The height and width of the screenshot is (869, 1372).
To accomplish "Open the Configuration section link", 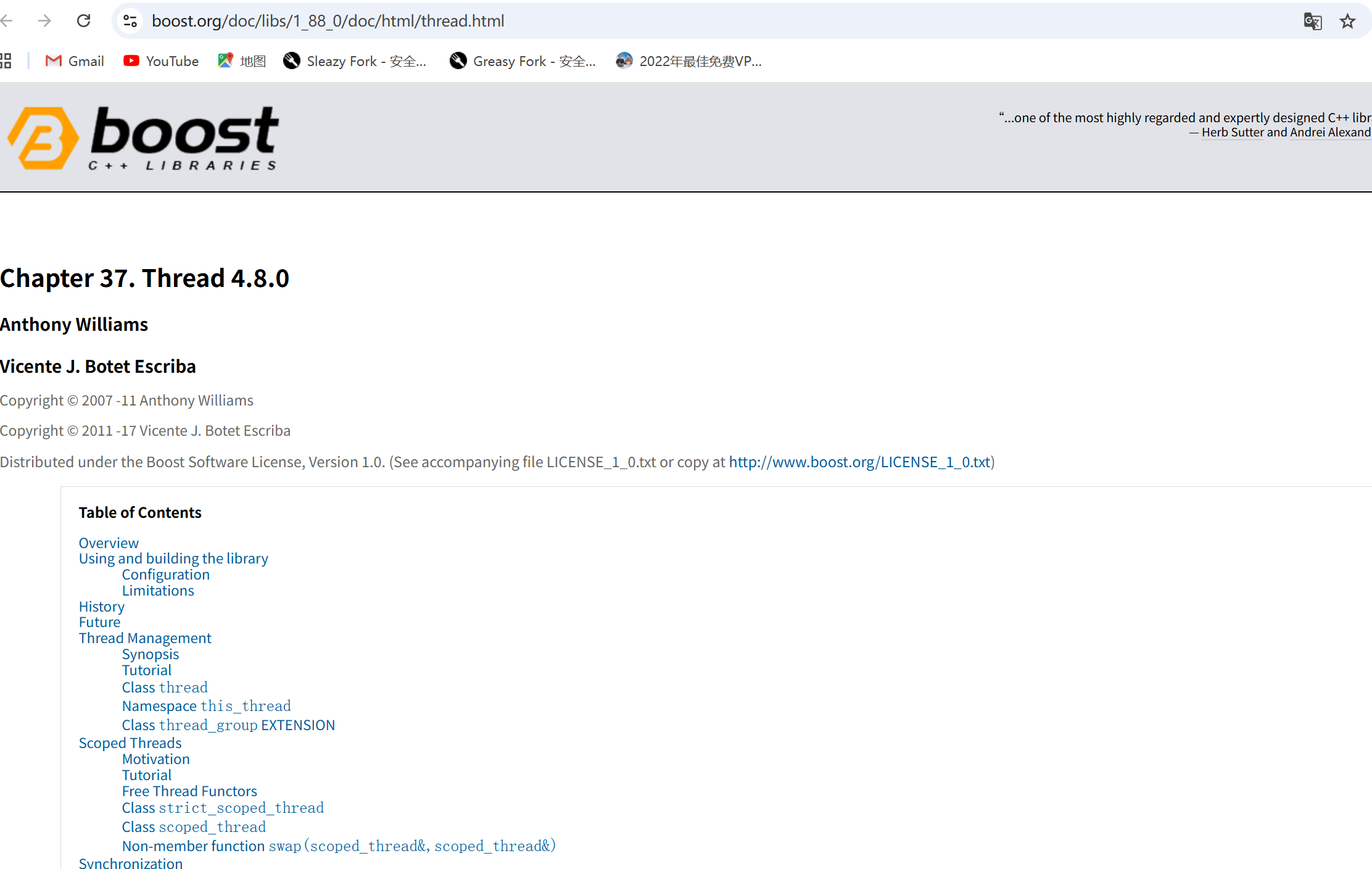I will tap(165, 575).
